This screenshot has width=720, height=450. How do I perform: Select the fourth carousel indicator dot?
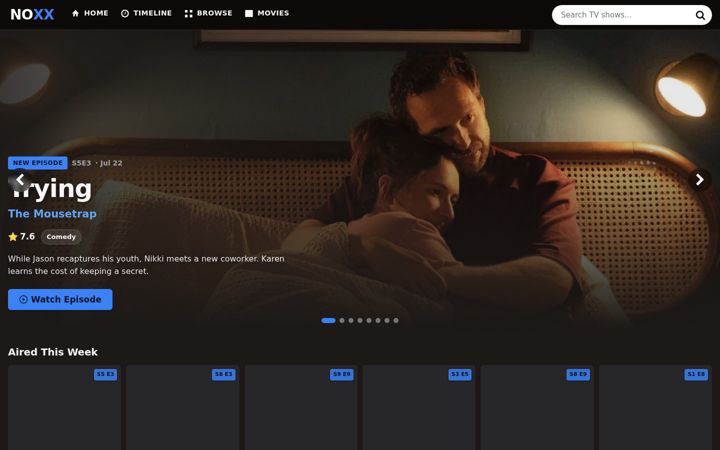[x=360, y=321]
